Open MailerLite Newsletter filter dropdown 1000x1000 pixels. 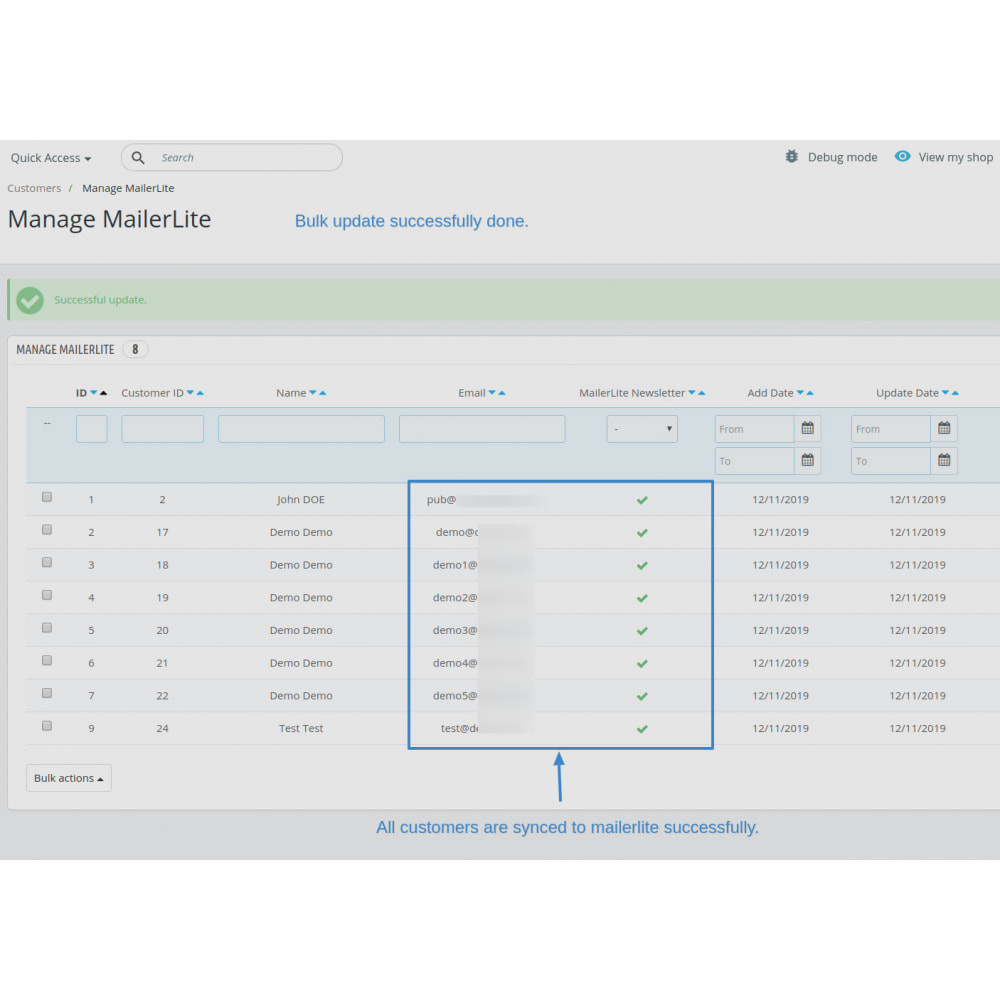coord(642,429)
